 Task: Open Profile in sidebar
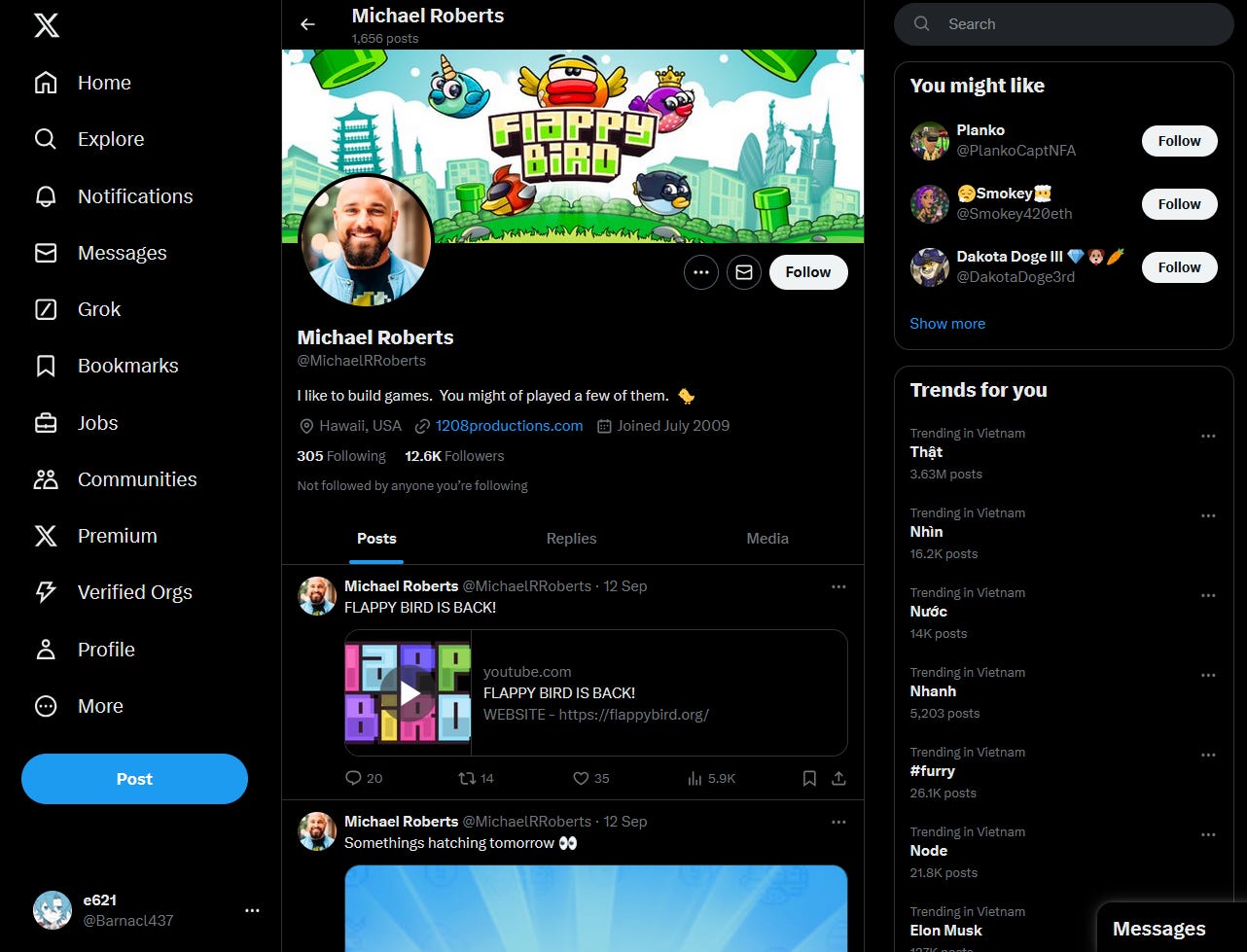pyautogui.click(x=85, y=650)
